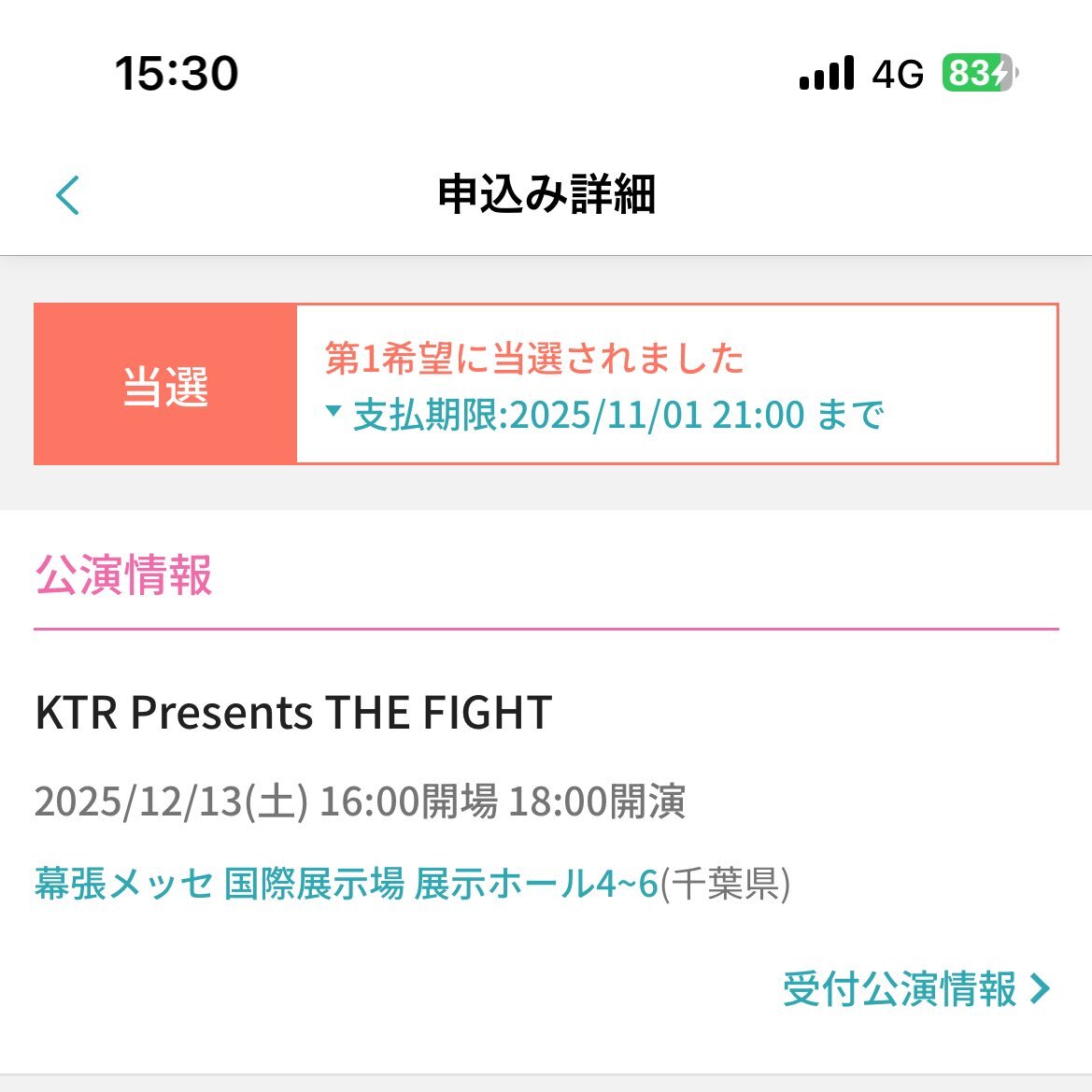The height and width of the screenshot is (1092, 1092).
Task: Tap the pink divider under 公演情報
Action: pyautogui.click(x=546, y=630)
